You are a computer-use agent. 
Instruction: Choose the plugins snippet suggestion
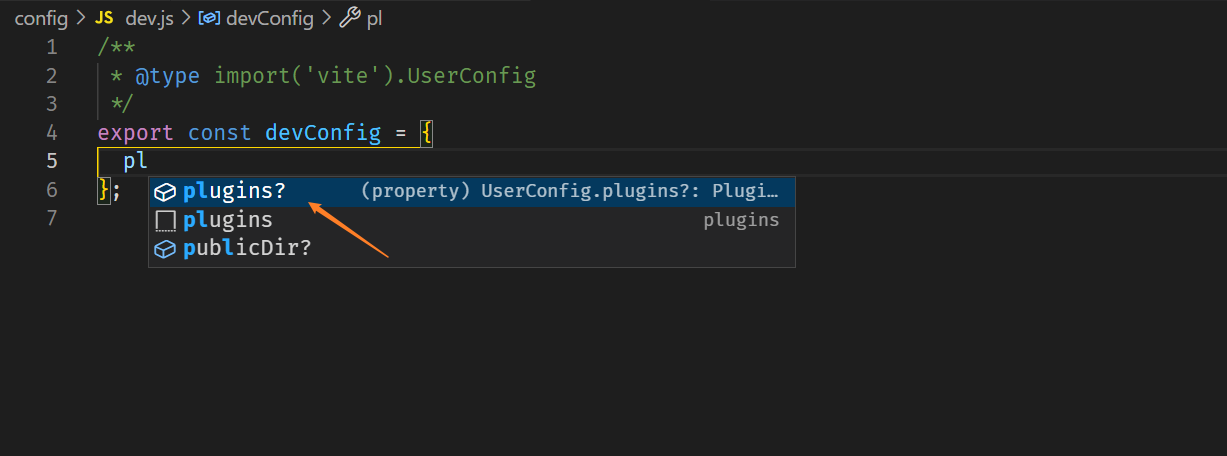click(228, 220)
